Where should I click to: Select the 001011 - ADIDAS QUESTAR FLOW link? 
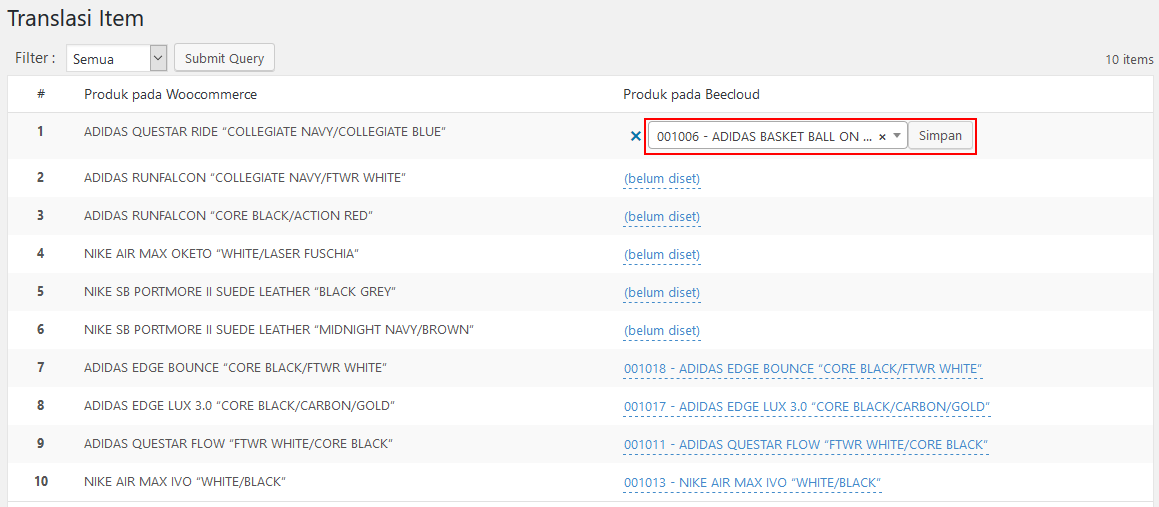pos(805,445)
